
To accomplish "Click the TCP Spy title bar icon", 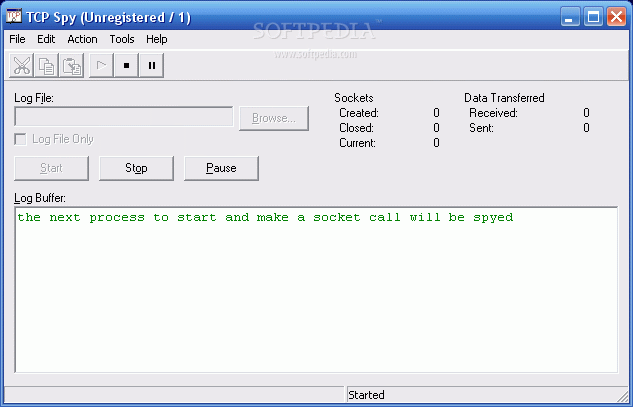I will click(x=14, y=17).
